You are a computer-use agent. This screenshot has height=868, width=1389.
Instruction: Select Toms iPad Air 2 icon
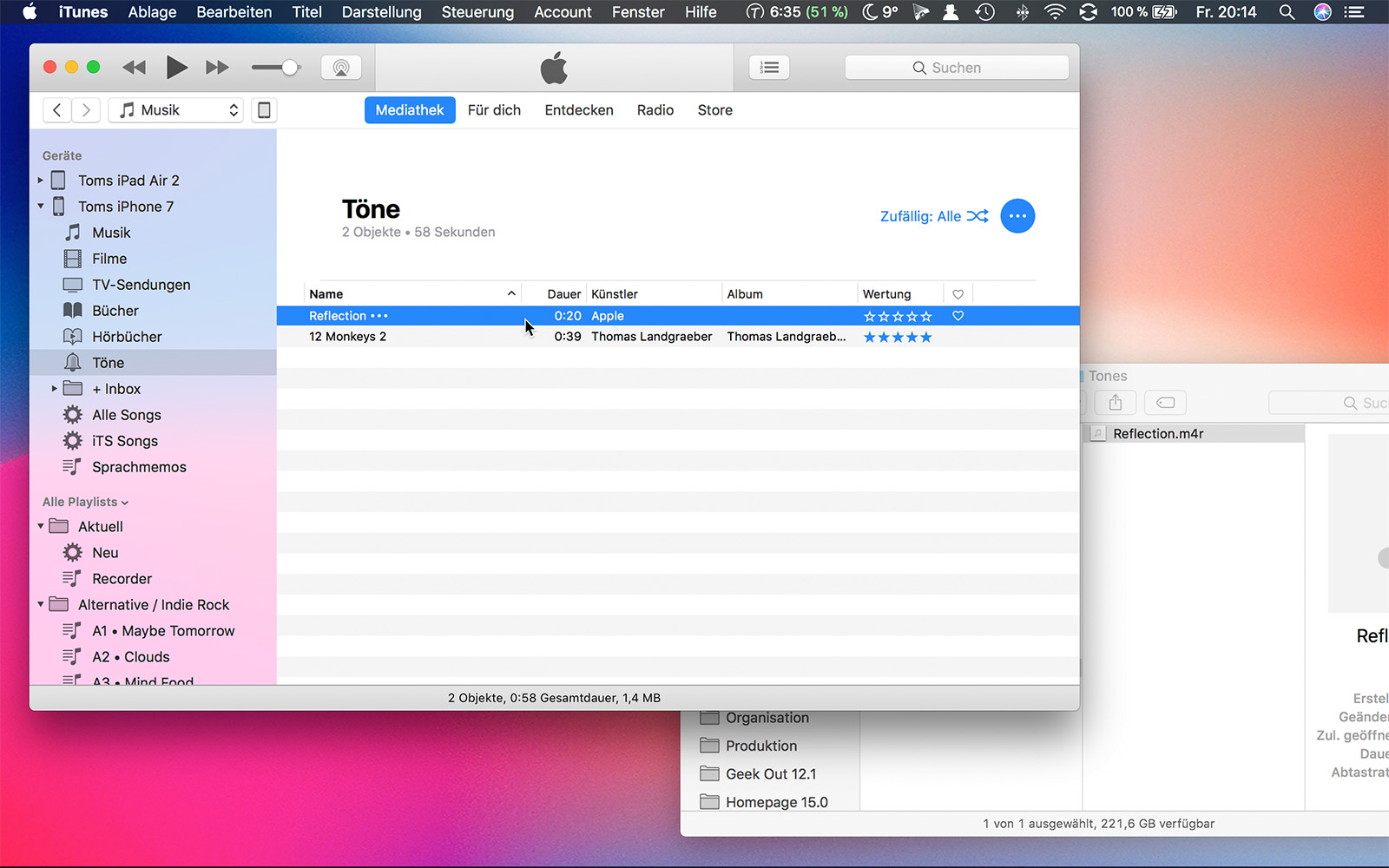58,181
